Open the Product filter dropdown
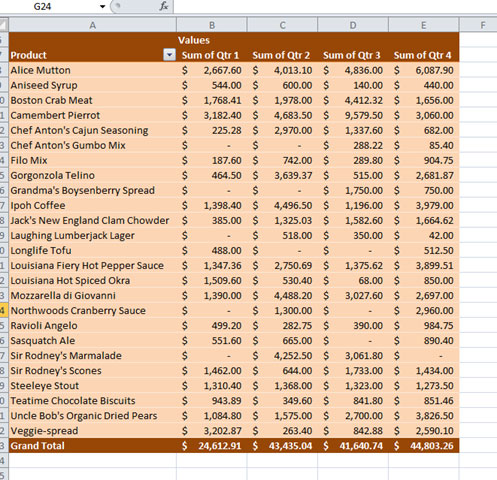Image resolution: width=497 pixels, height=480 pixels. click(169, 55)
